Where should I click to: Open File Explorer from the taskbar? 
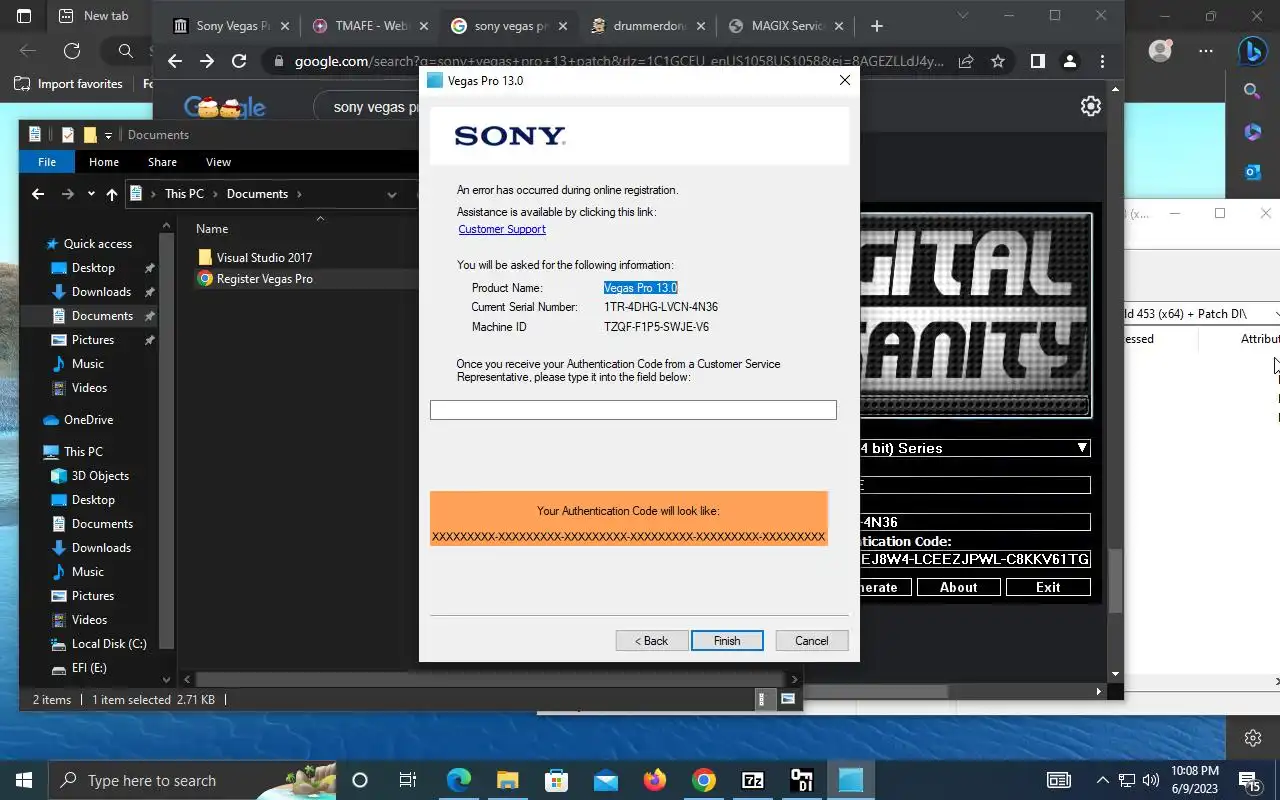(x=508, y=780)
